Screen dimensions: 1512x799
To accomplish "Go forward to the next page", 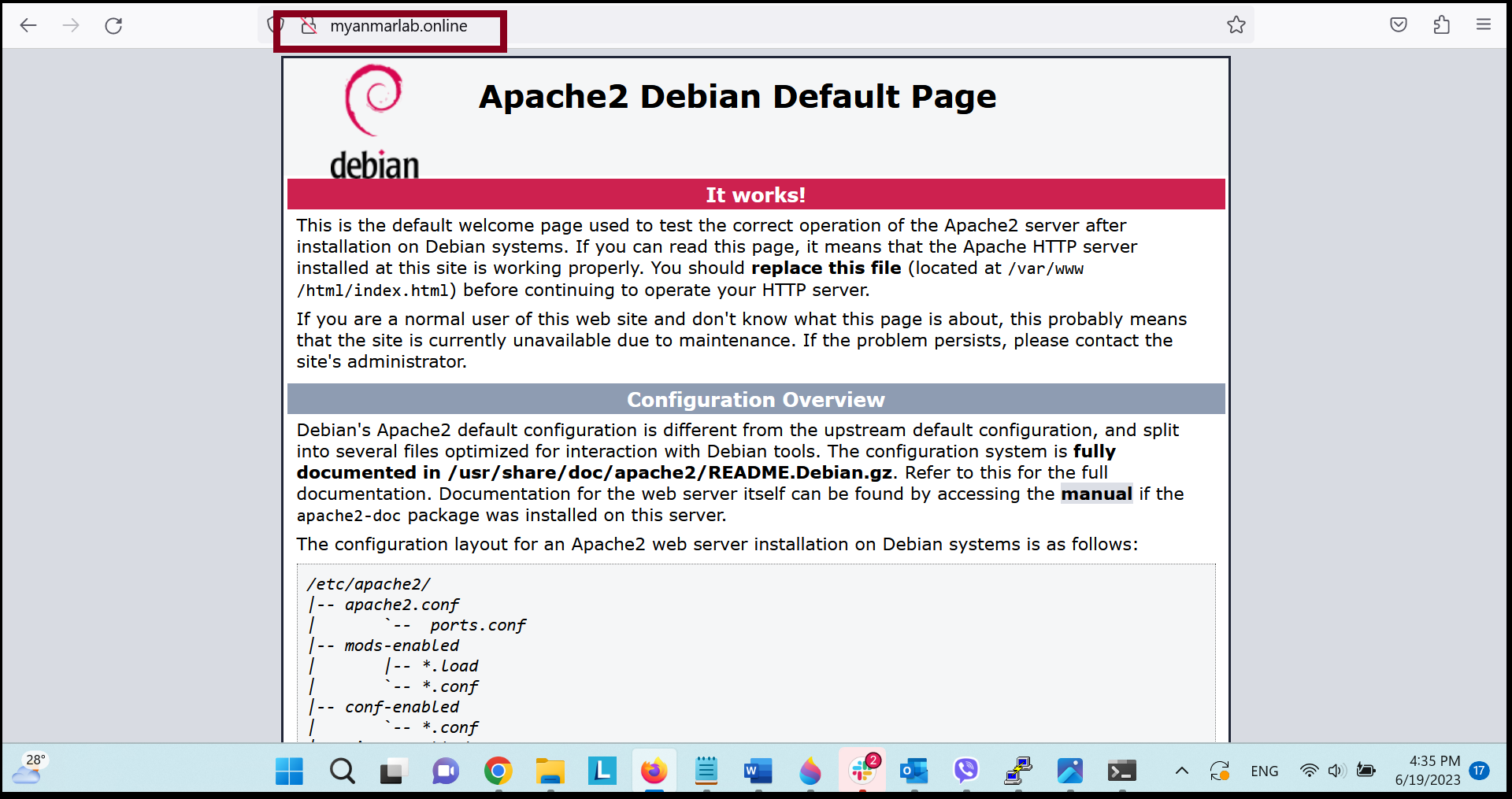I will (x=71, y=25).
